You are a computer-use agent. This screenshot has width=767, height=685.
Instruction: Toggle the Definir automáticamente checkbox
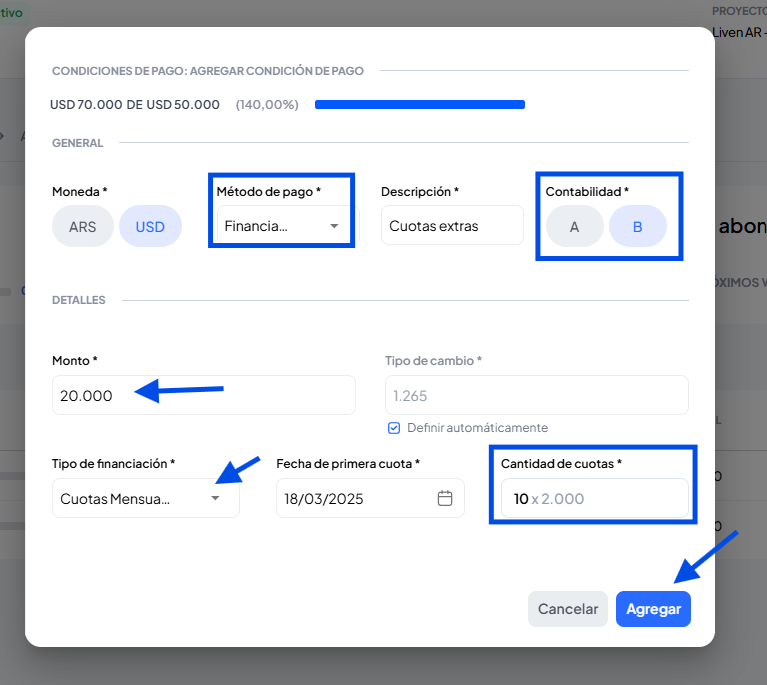[394, 428]
